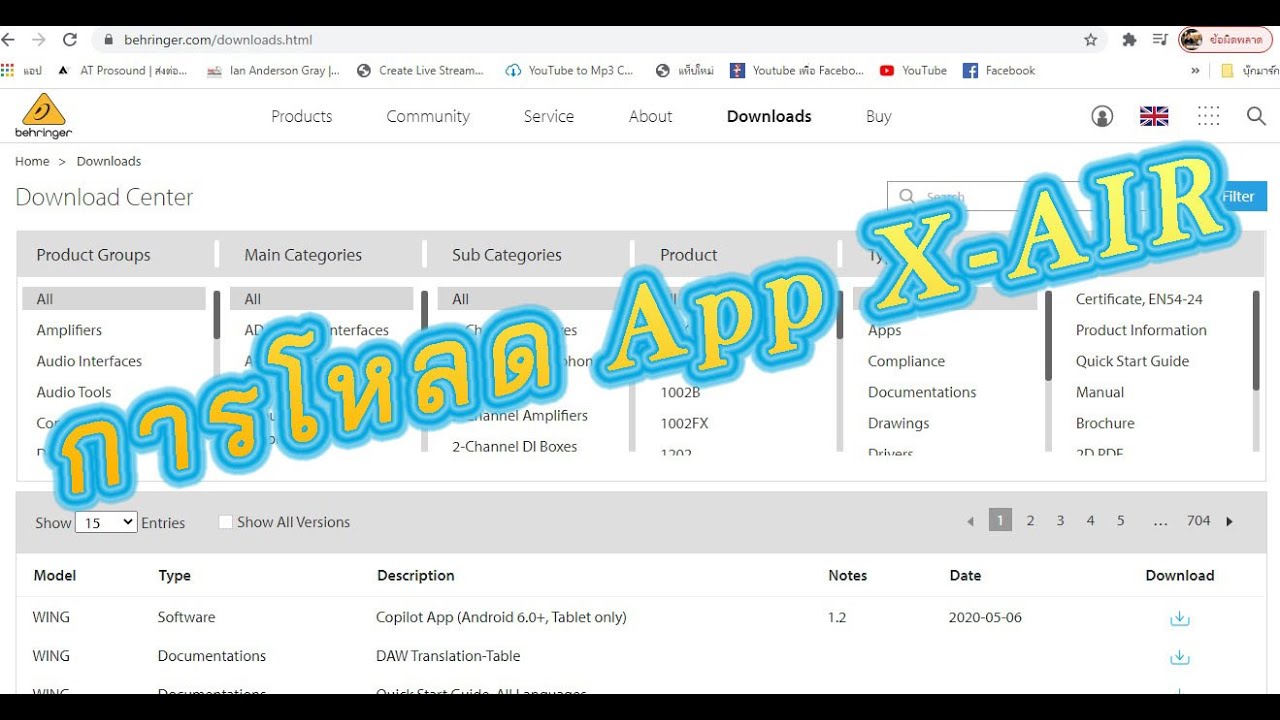This screenshot has width=1280, height=720.
Task: Bookmark page with the star icon
Action: pos(1090,40)
